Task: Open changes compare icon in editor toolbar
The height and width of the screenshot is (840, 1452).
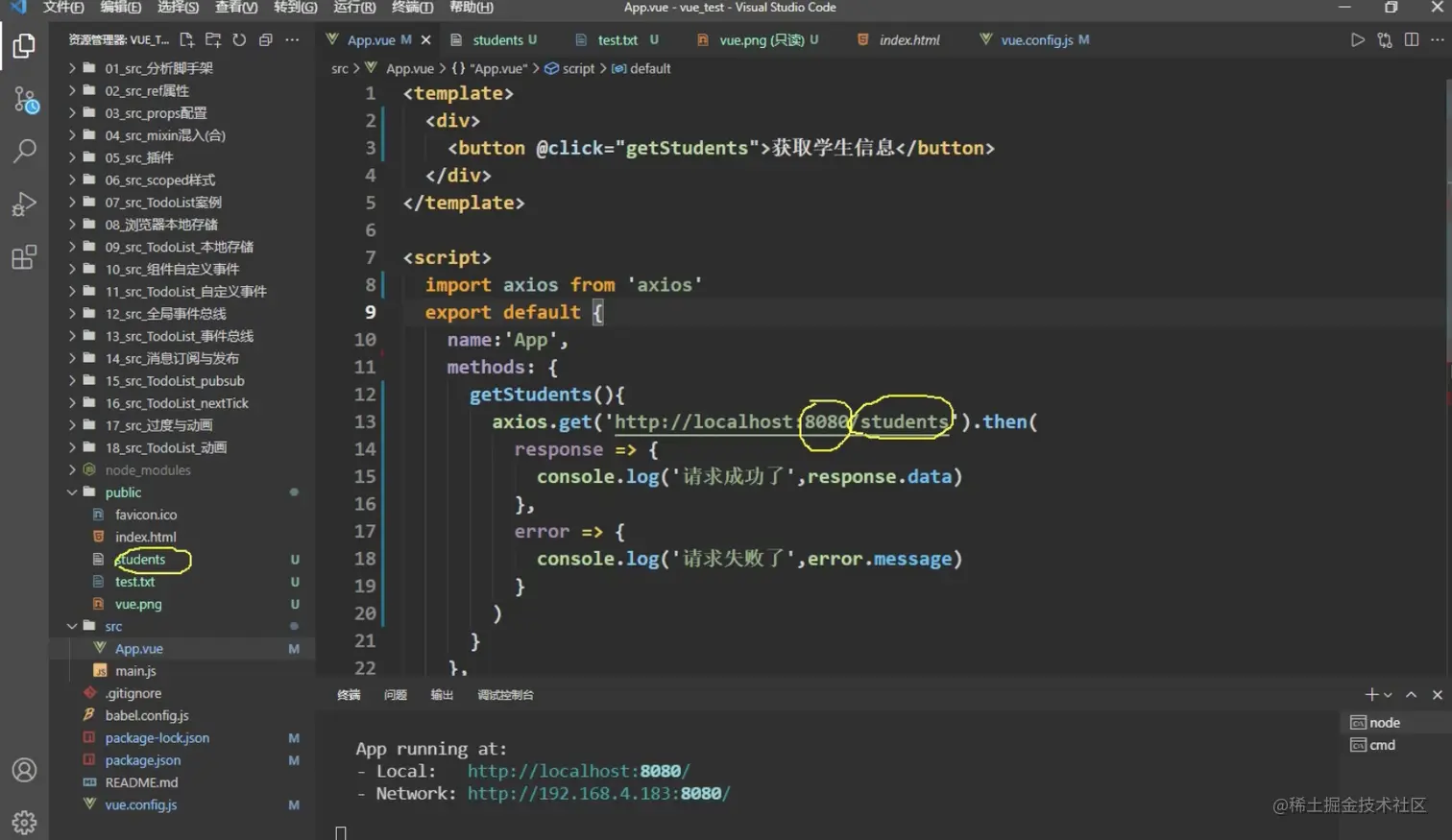Action: [1384, 39]
